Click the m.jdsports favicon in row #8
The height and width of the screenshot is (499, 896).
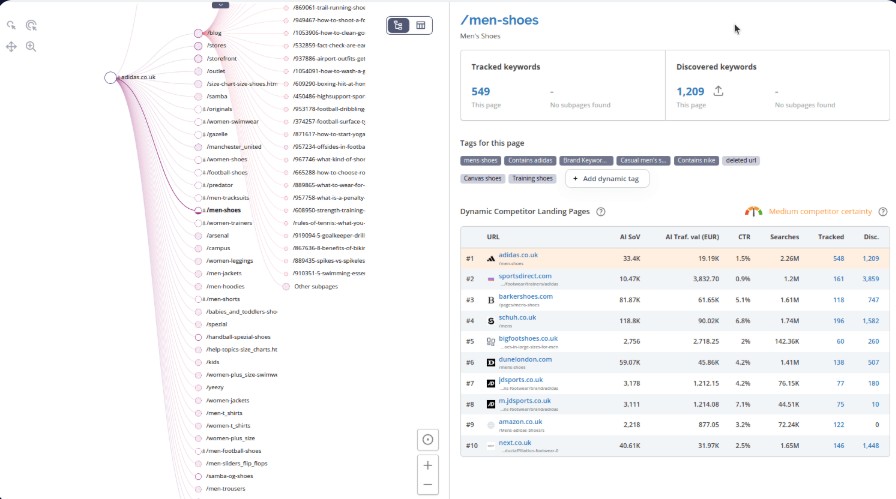[491, 404]
